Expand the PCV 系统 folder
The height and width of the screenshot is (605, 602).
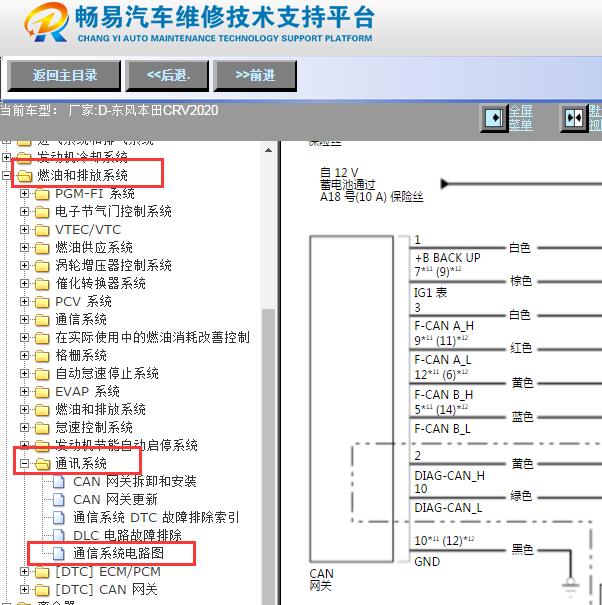pyautogui.click(x=24, y=301)
